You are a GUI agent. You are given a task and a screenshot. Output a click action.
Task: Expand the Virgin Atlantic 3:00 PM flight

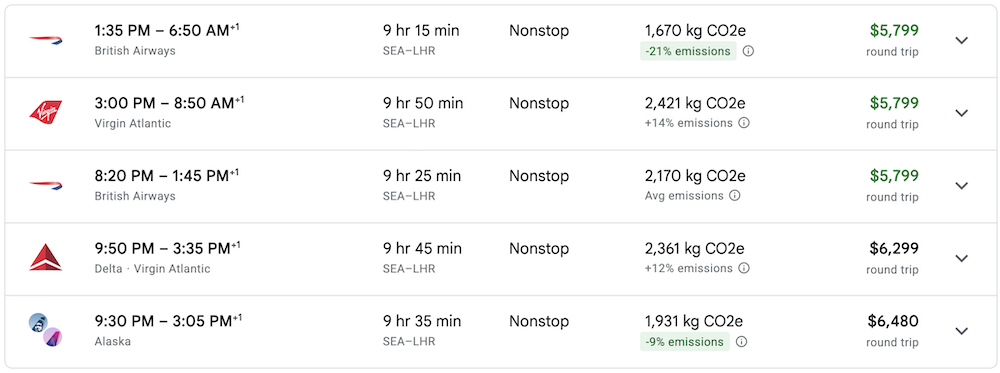coord(962,113)
